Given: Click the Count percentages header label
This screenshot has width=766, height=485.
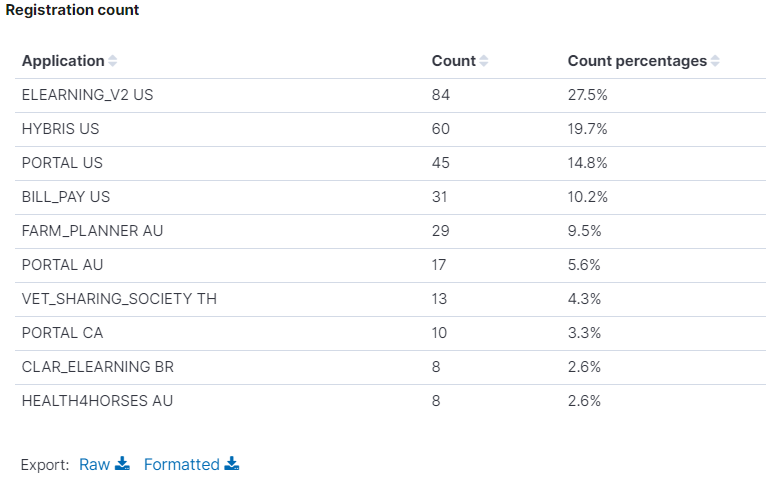Looking at the screenshot, I should click(x=637, y=61).
